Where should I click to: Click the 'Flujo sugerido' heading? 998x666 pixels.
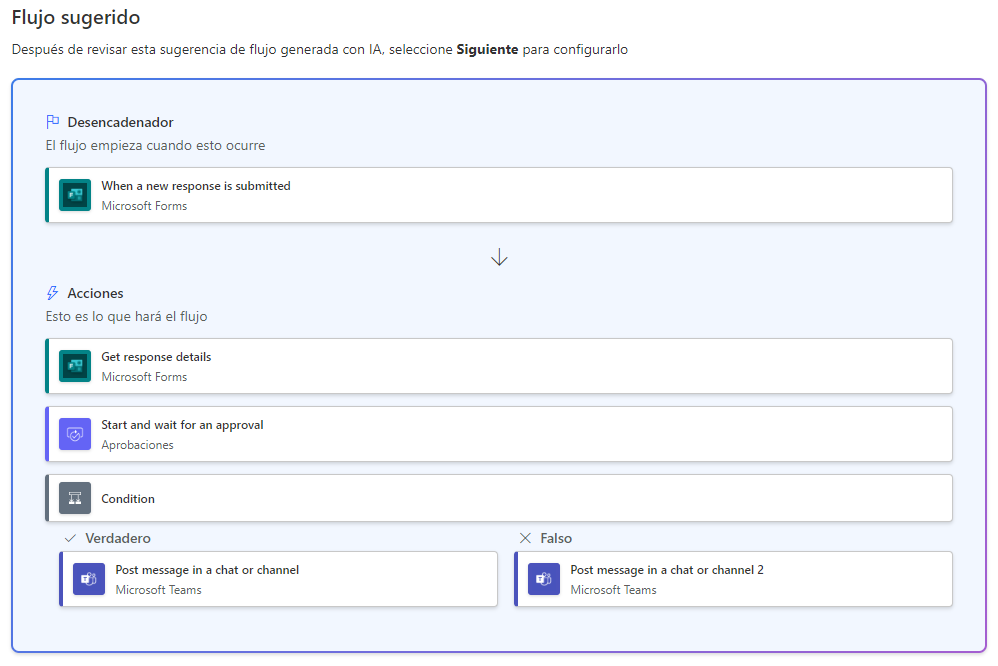[x=76, y=17]
